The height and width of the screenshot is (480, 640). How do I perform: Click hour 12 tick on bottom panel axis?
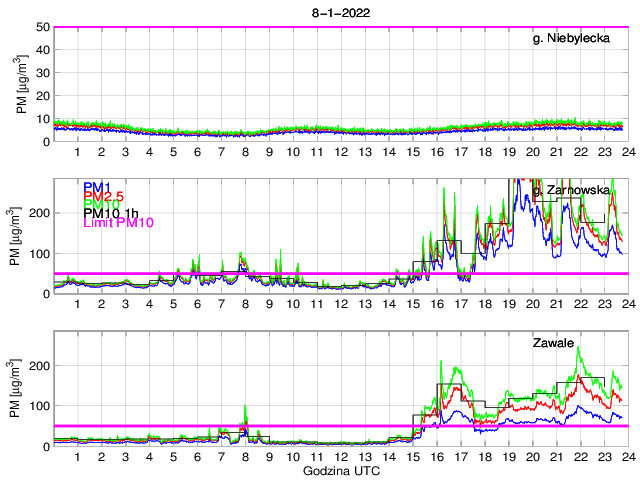pos(341,456)
